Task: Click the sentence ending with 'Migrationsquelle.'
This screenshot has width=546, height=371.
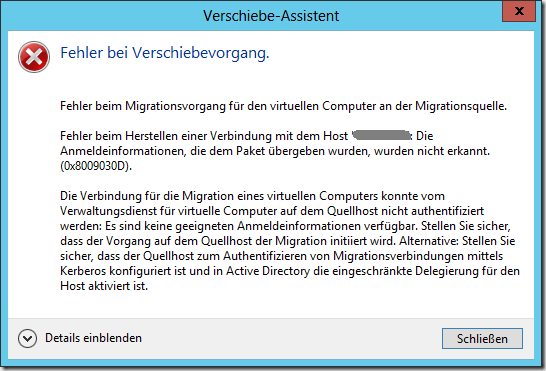Action: [x=283, y=106]
